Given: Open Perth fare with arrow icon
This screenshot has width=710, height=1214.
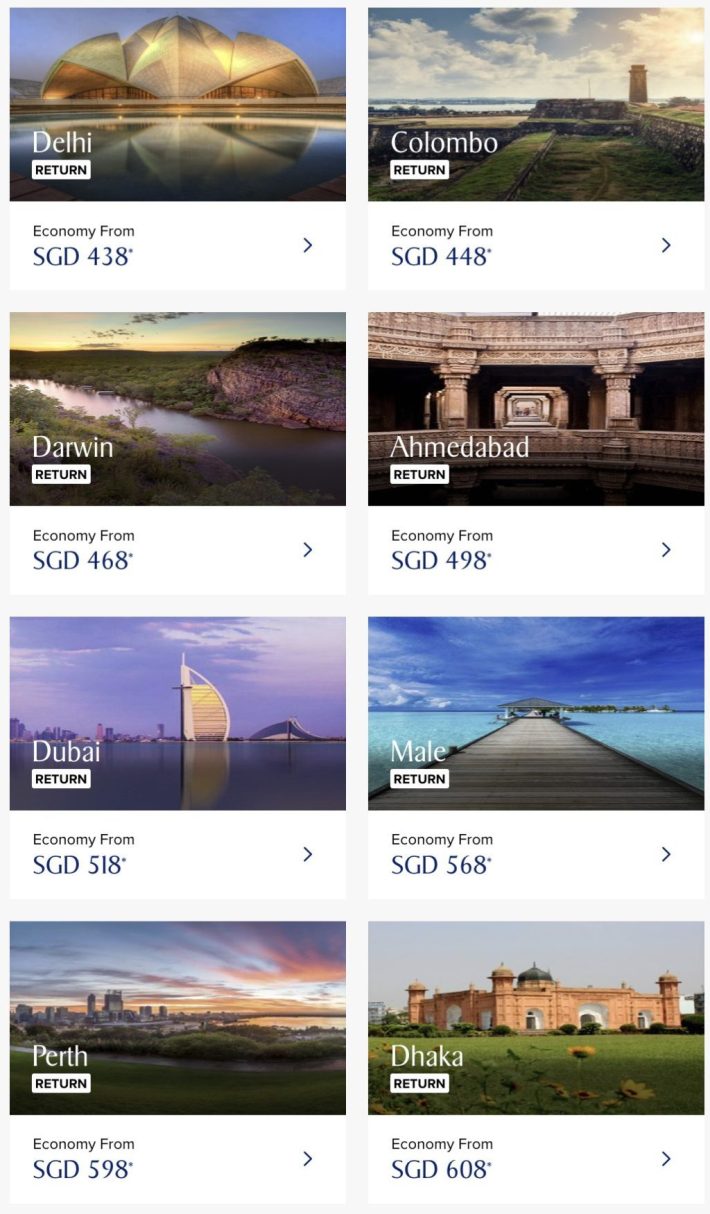Looking at the screenshot, I should pyautogui.click(x=308, y=1158).
